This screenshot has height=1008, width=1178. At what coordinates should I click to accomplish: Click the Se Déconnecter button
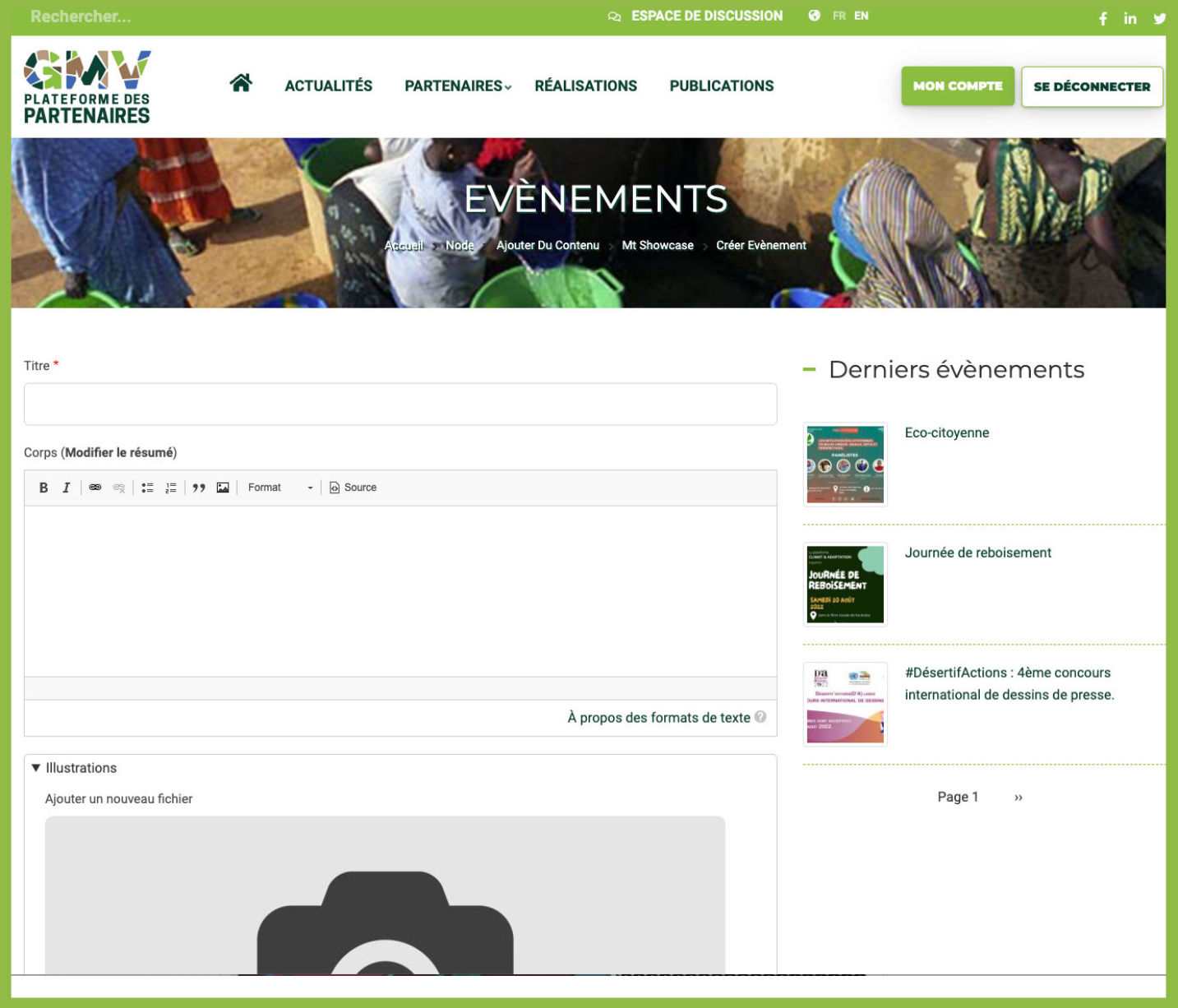(1092, 86)
